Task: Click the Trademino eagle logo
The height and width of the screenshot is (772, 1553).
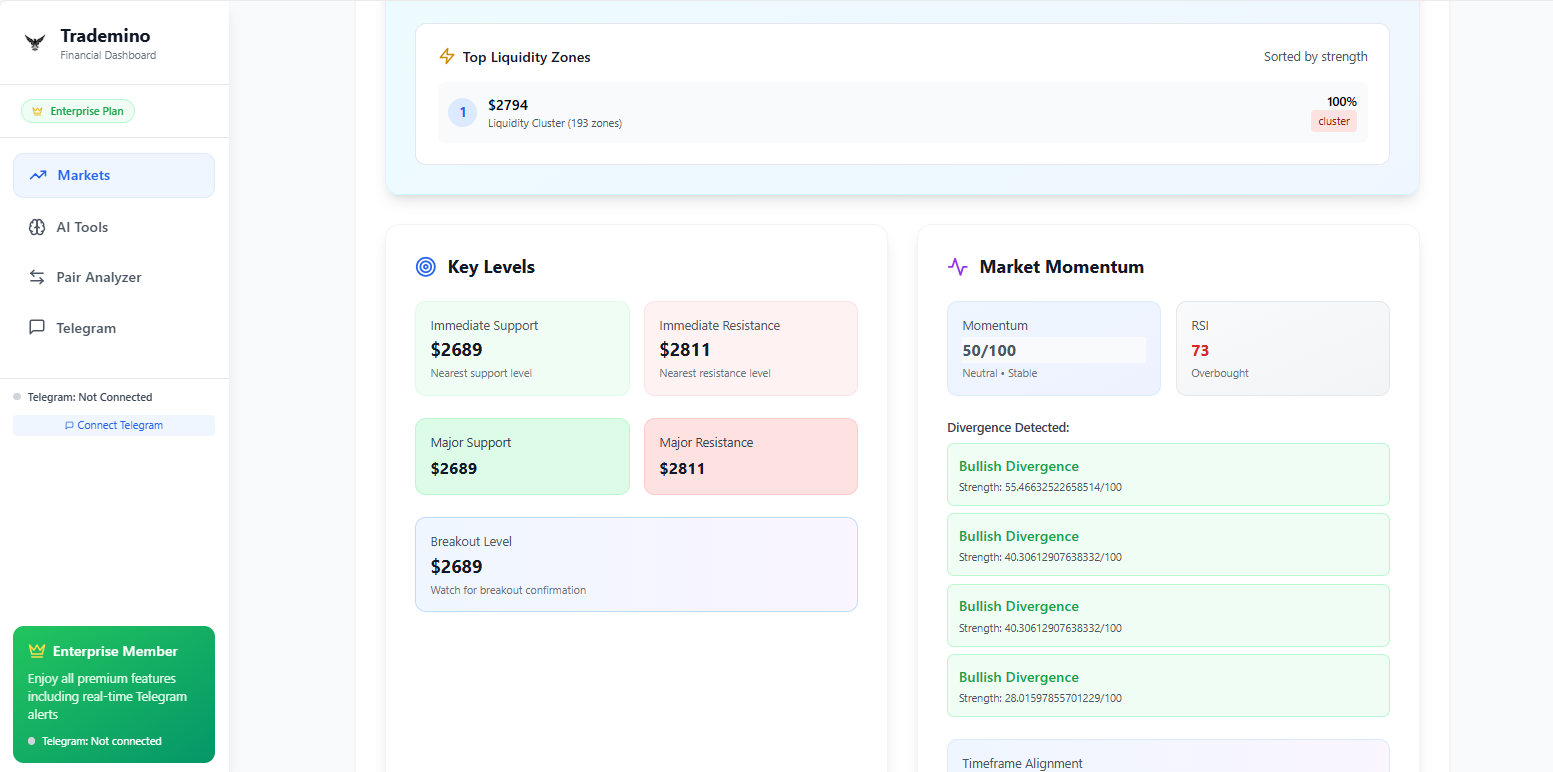Action: click(x=36, y=42)
